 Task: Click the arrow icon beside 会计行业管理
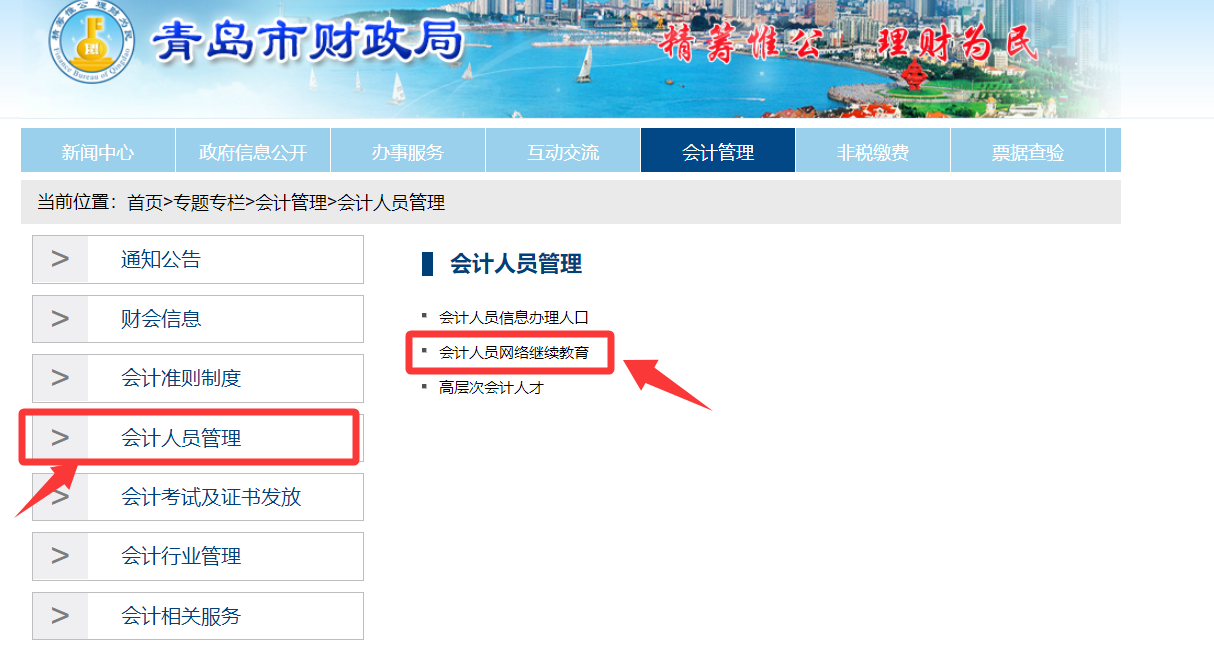coord(60,556)
